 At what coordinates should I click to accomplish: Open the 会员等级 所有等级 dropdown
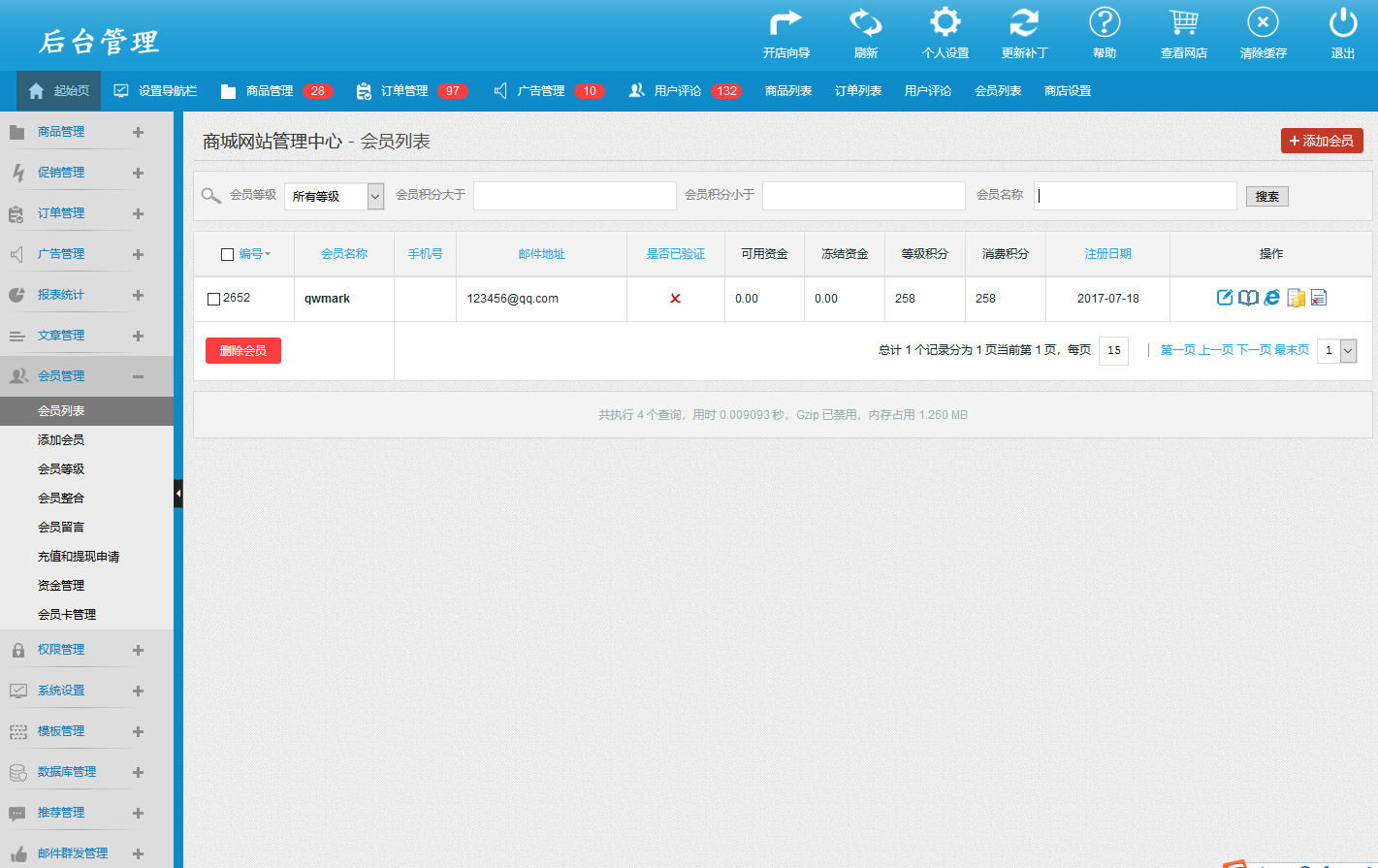point(334,196)
